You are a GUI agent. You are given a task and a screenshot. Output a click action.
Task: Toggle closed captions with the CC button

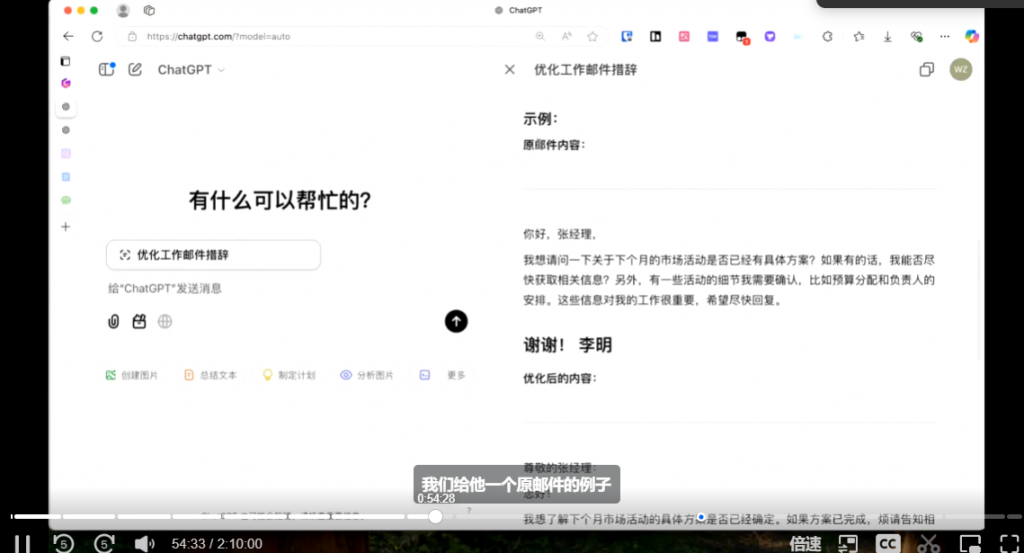[887, 544]
